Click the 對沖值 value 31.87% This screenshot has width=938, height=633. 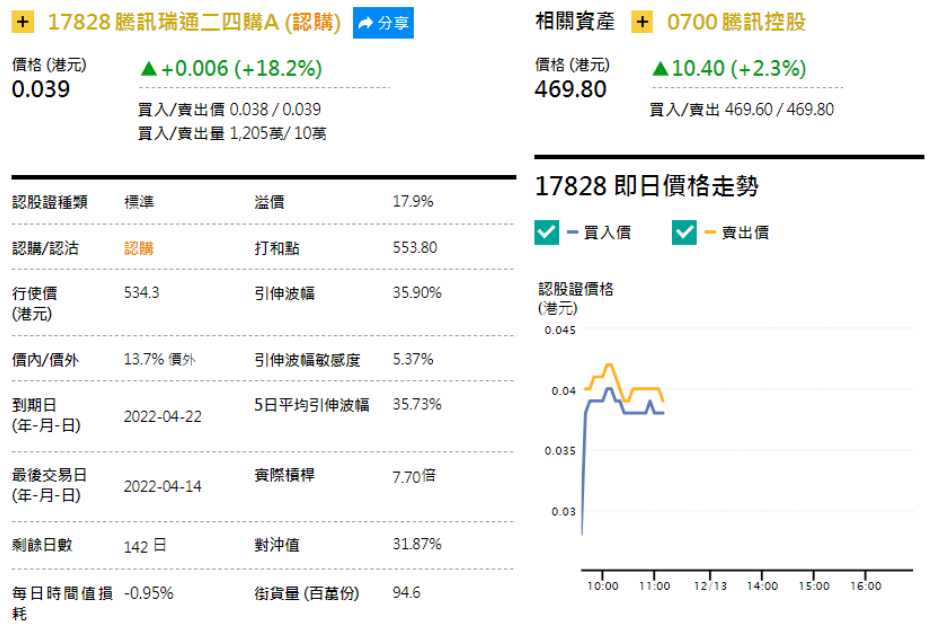417,544
